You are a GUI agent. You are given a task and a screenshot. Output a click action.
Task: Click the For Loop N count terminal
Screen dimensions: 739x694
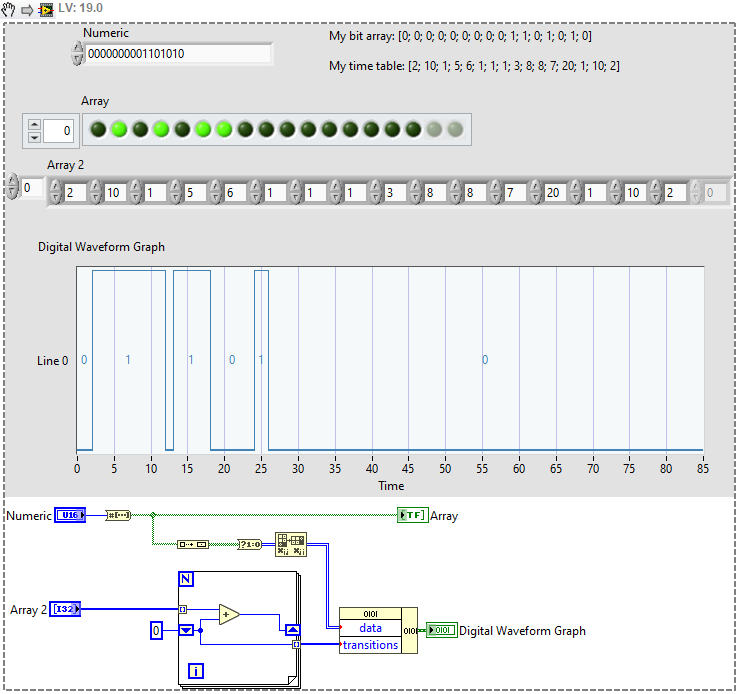(x=187, y=579)
